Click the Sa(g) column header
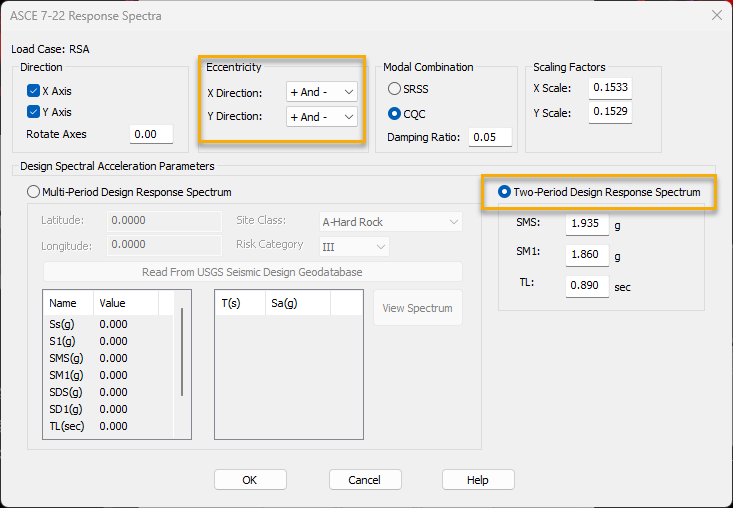The height and width of the screenshot is (508, 733). tap(298, 303)
